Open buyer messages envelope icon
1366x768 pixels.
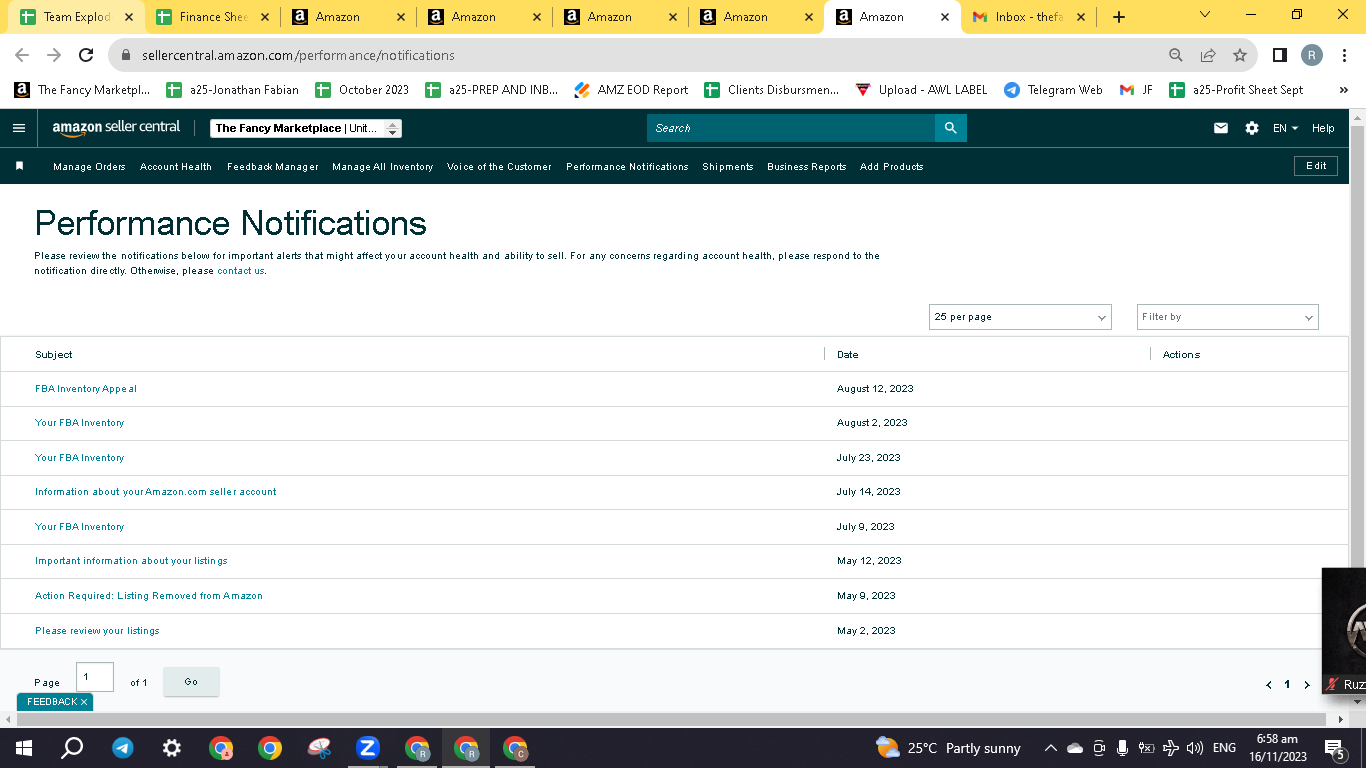(x=1221, y=128)
